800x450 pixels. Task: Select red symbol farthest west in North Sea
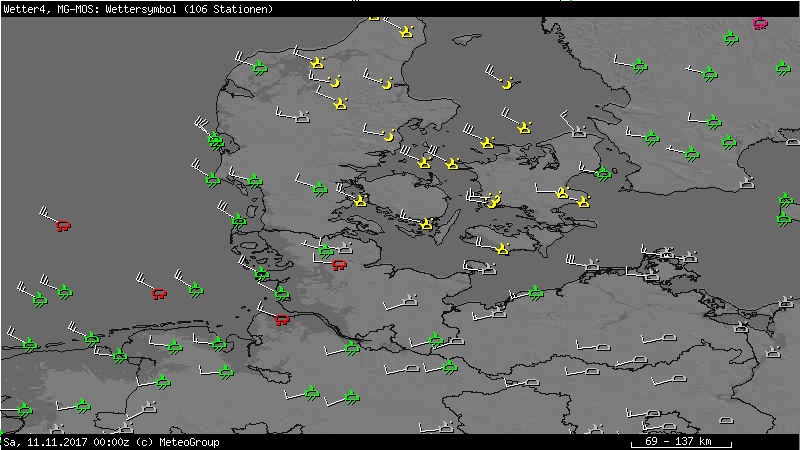tap(63, 226)
